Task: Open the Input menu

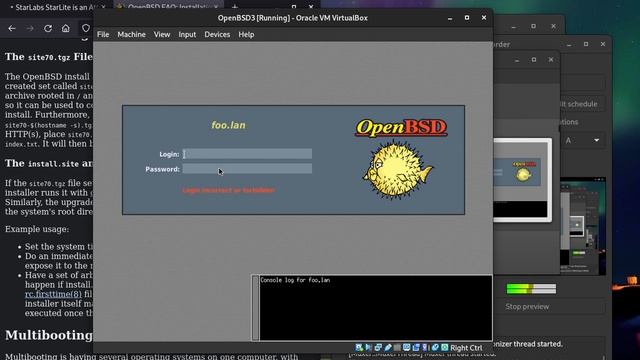Action: (187, 35)
